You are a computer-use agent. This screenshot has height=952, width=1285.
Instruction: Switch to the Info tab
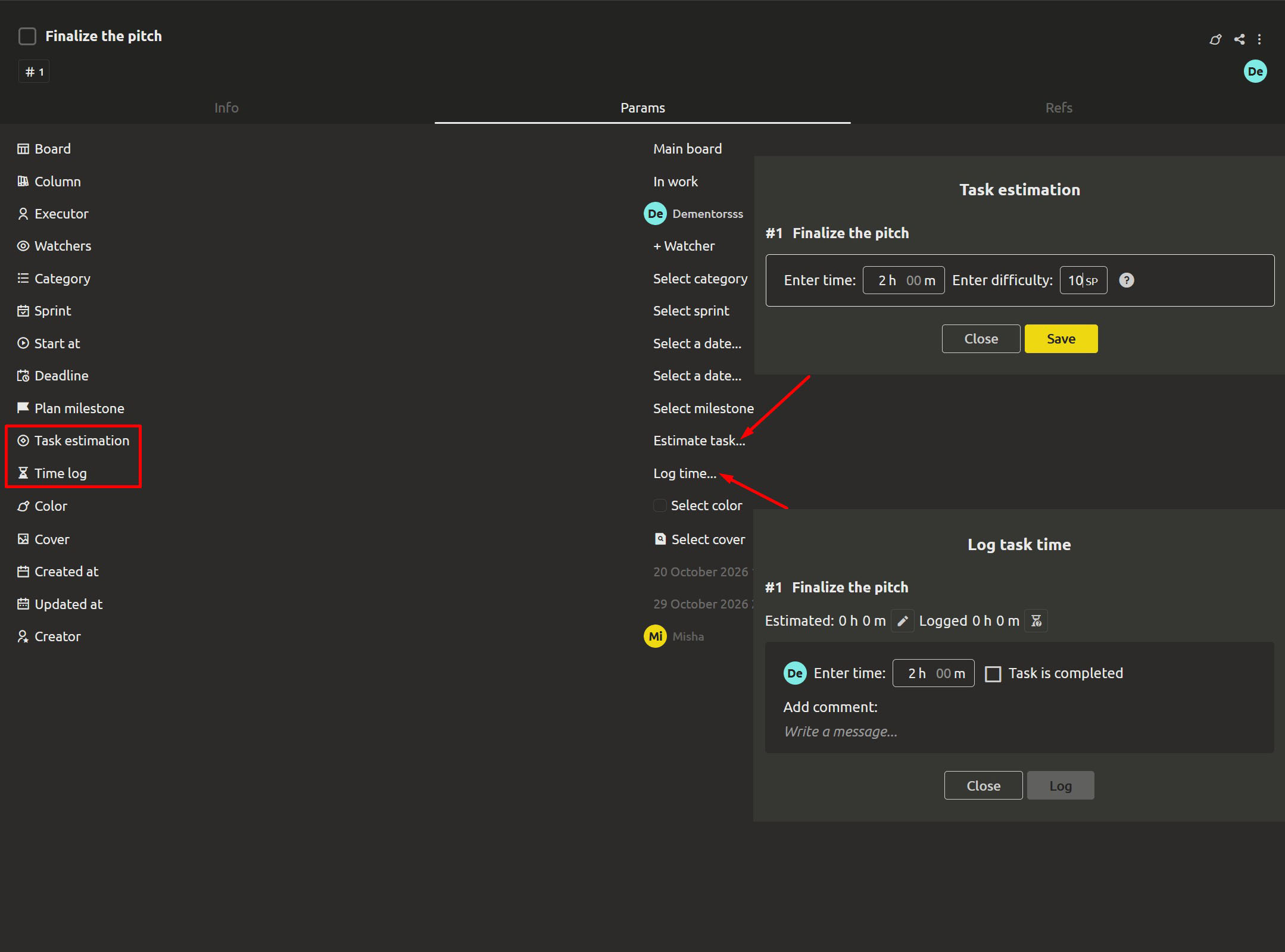(226, 108)
